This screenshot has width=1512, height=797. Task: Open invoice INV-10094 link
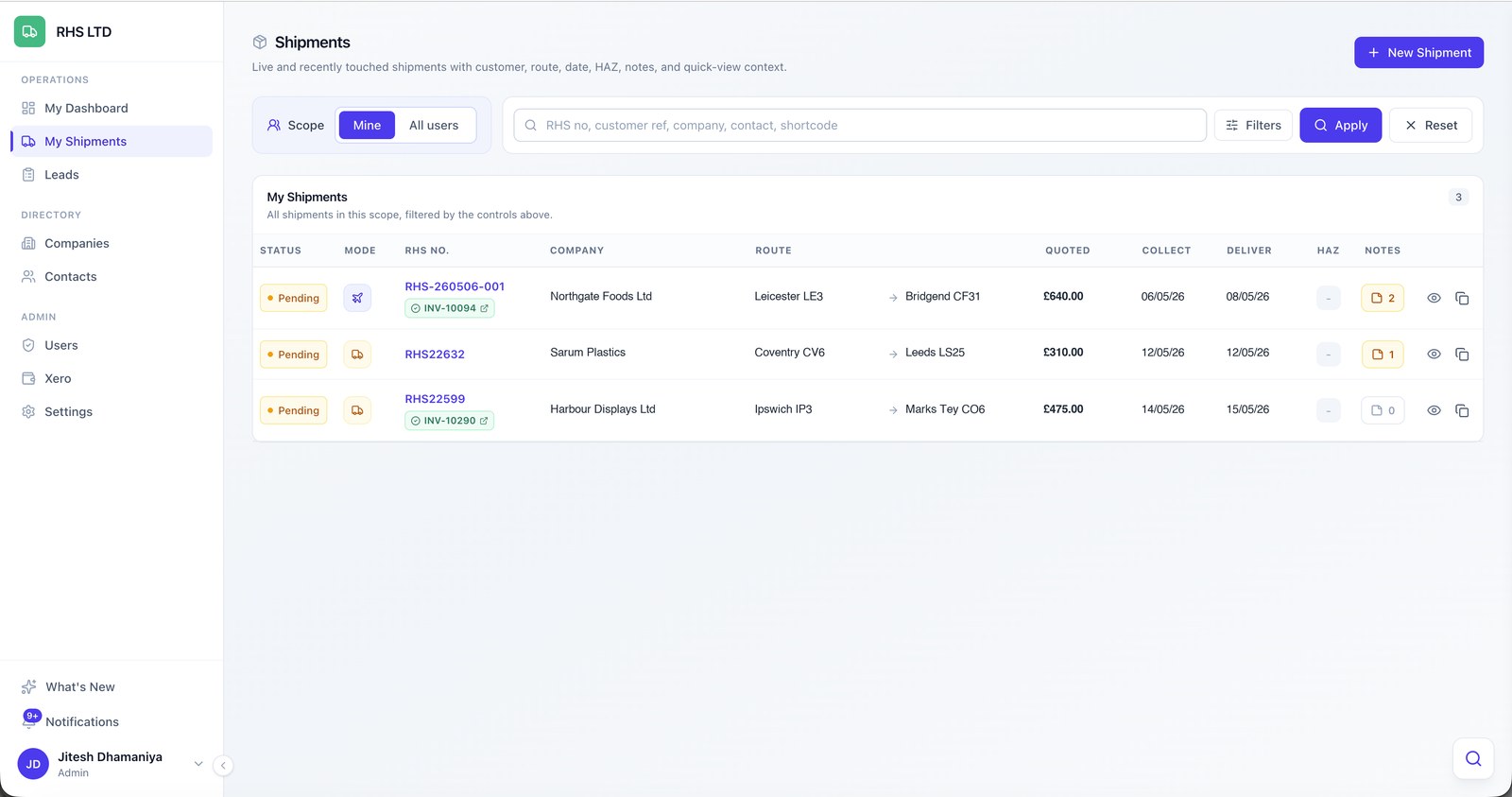pyautogui.click(x=450, y=308)
